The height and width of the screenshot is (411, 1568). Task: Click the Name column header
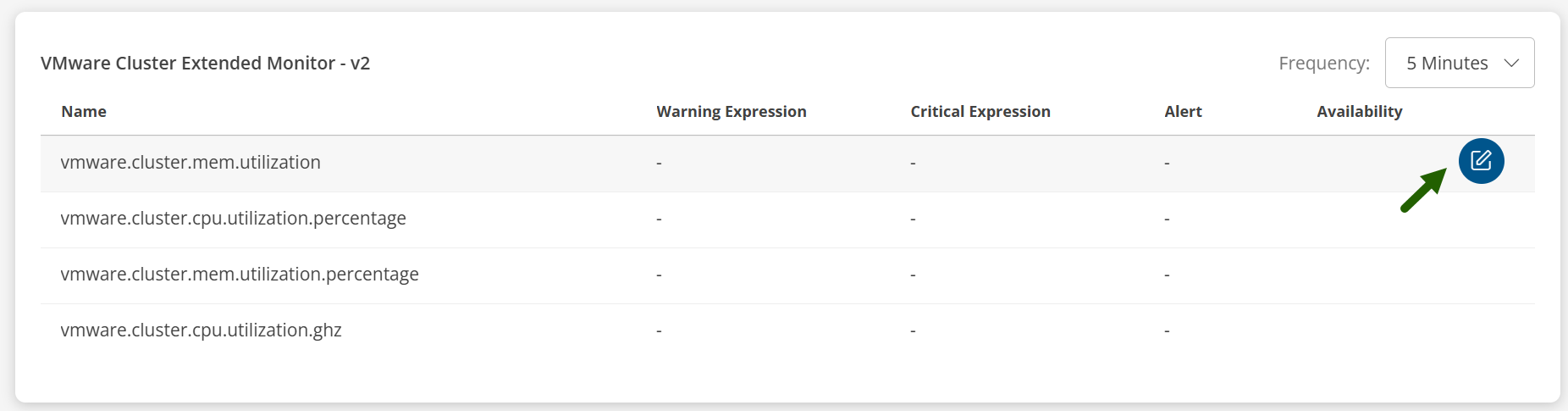(84, 112)
